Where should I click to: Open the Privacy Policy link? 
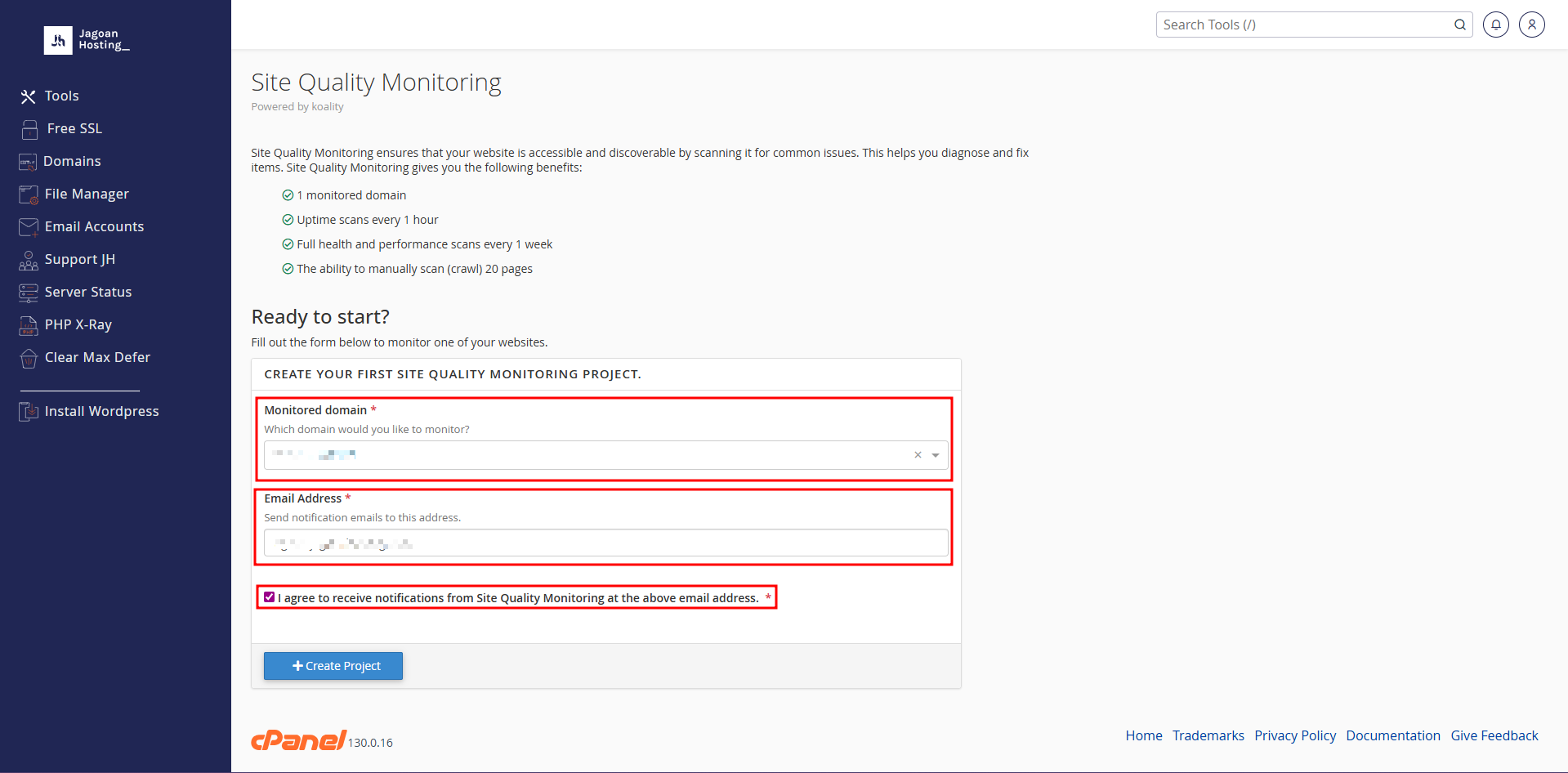tap(1295, 735)
